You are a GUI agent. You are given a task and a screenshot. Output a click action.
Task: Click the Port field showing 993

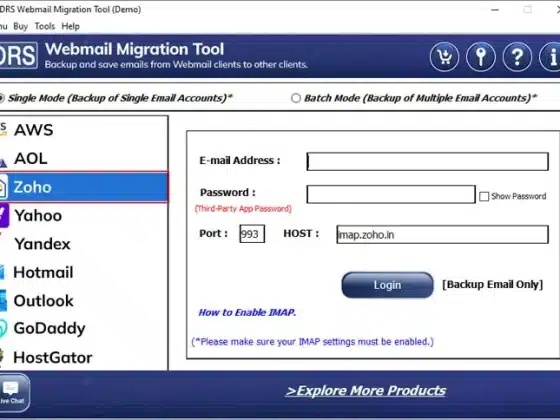[x=252, y=234]
